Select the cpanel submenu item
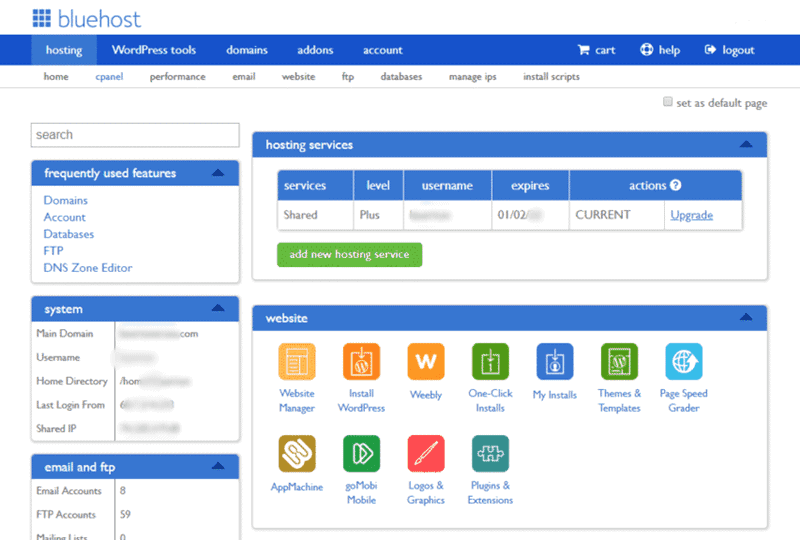This screenshot has width=800, height=540. tap(109, 77)
